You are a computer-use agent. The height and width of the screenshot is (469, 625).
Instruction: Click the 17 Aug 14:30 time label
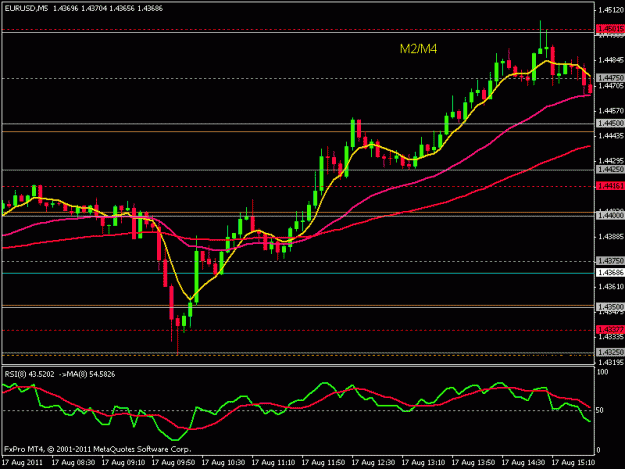[x=523, y=463]
